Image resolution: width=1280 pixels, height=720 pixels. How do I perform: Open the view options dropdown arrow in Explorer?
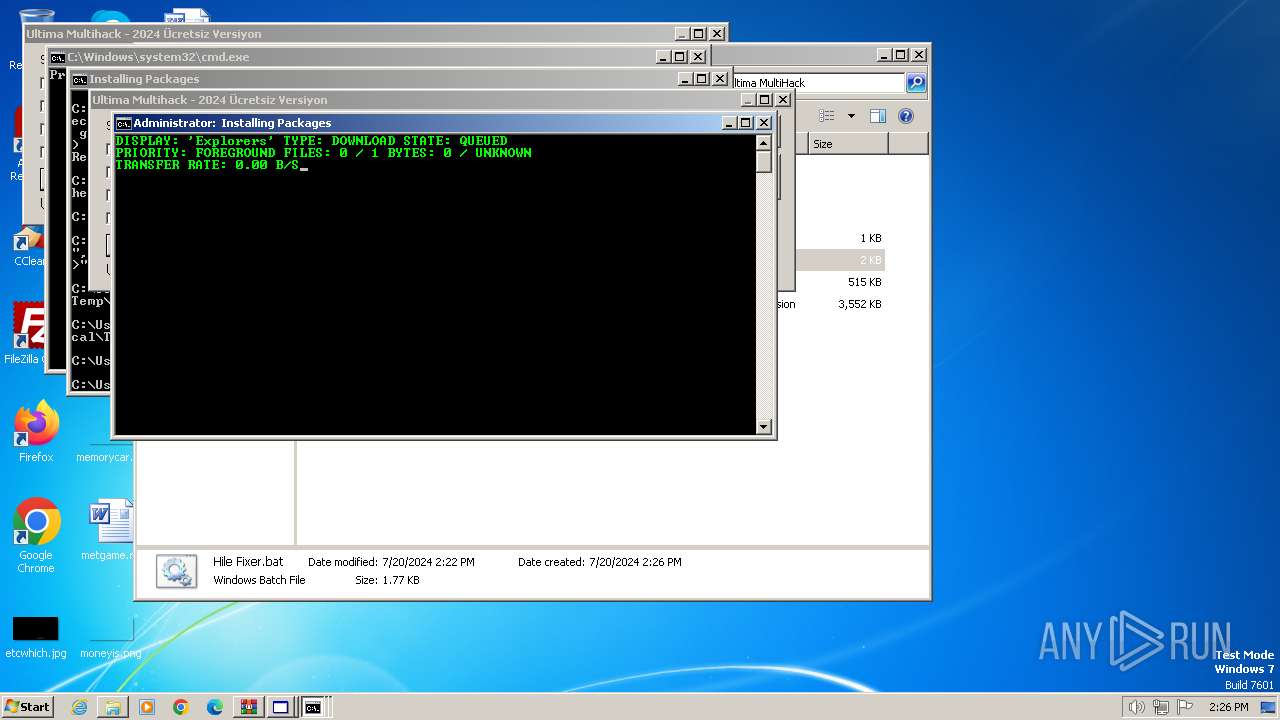pos(851,116)
